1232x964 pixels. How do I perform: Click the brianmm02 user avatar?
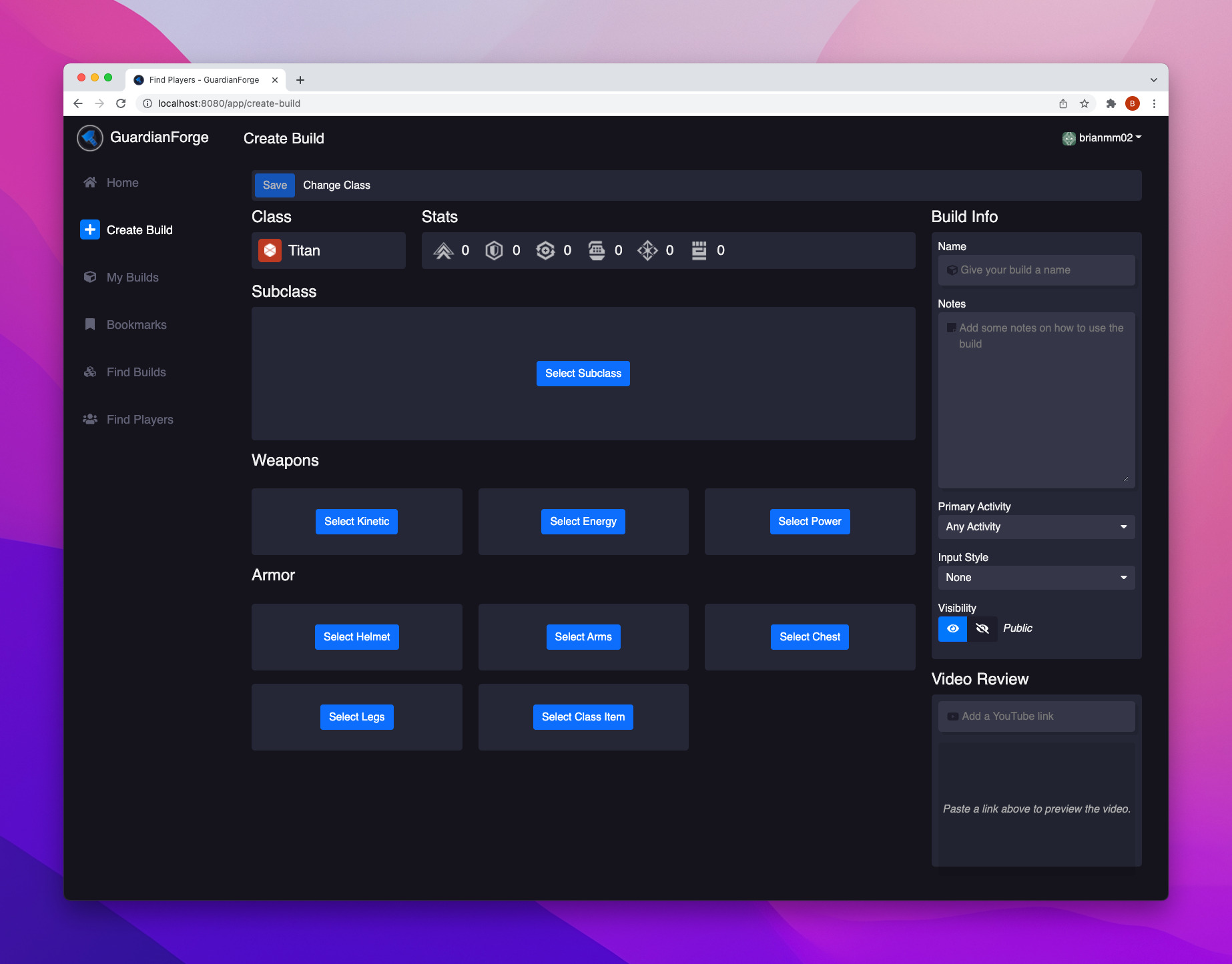[x=1069, y=138]
